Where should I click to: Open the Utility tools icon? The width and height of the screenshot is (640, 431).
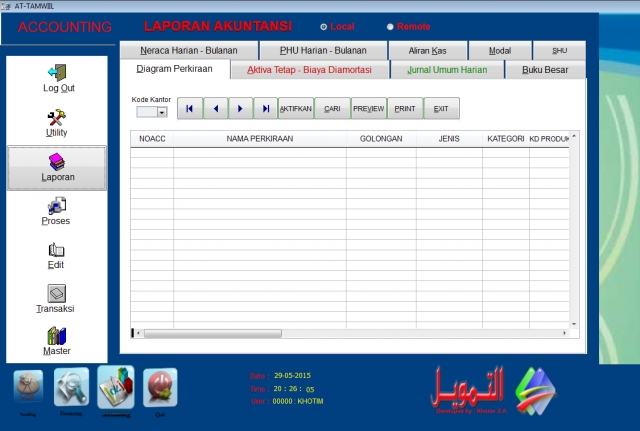(57, 118)
